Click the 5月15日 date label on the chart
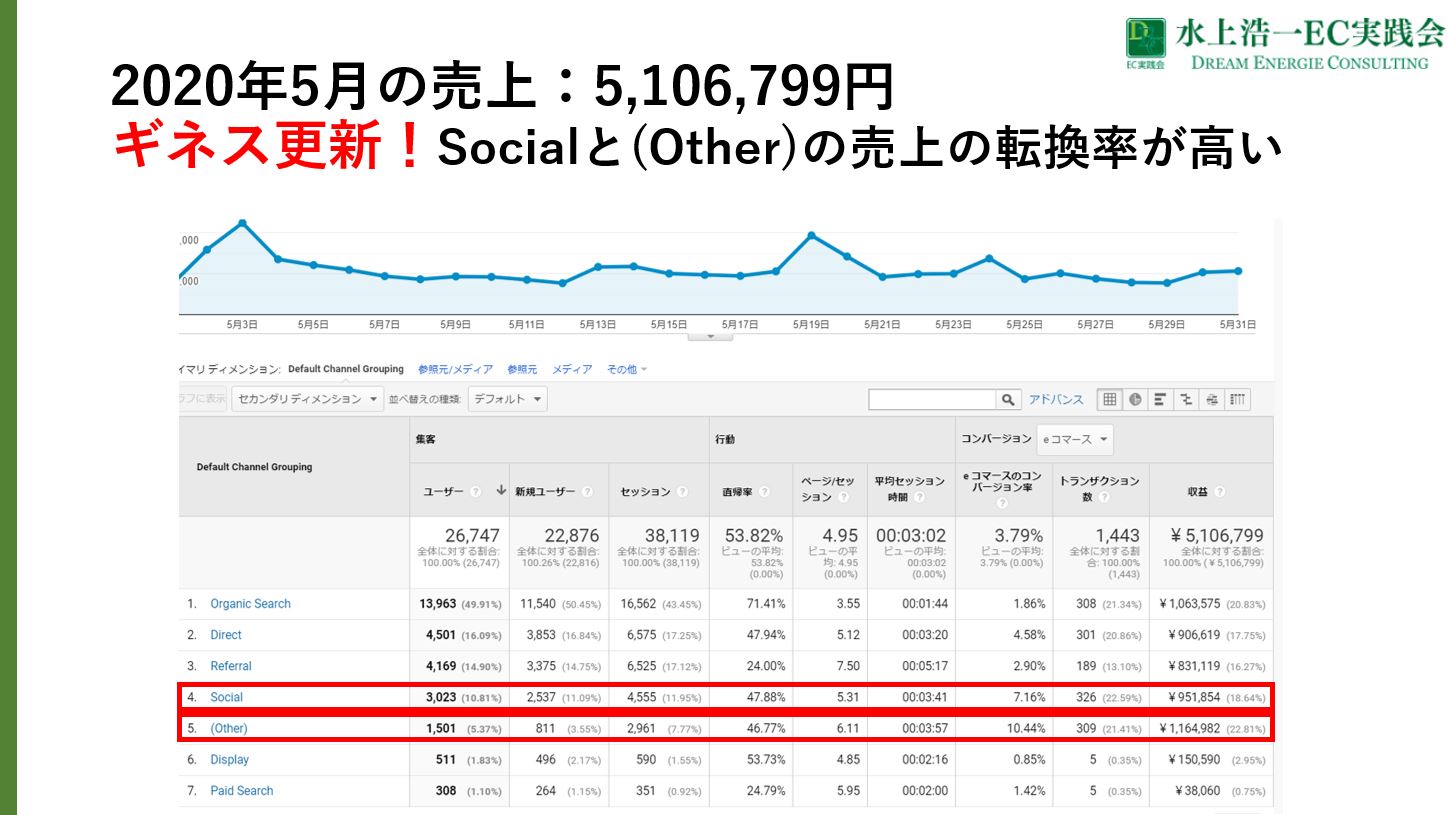The width and height of the screenshot is (1449, 815). coord(669,324)
